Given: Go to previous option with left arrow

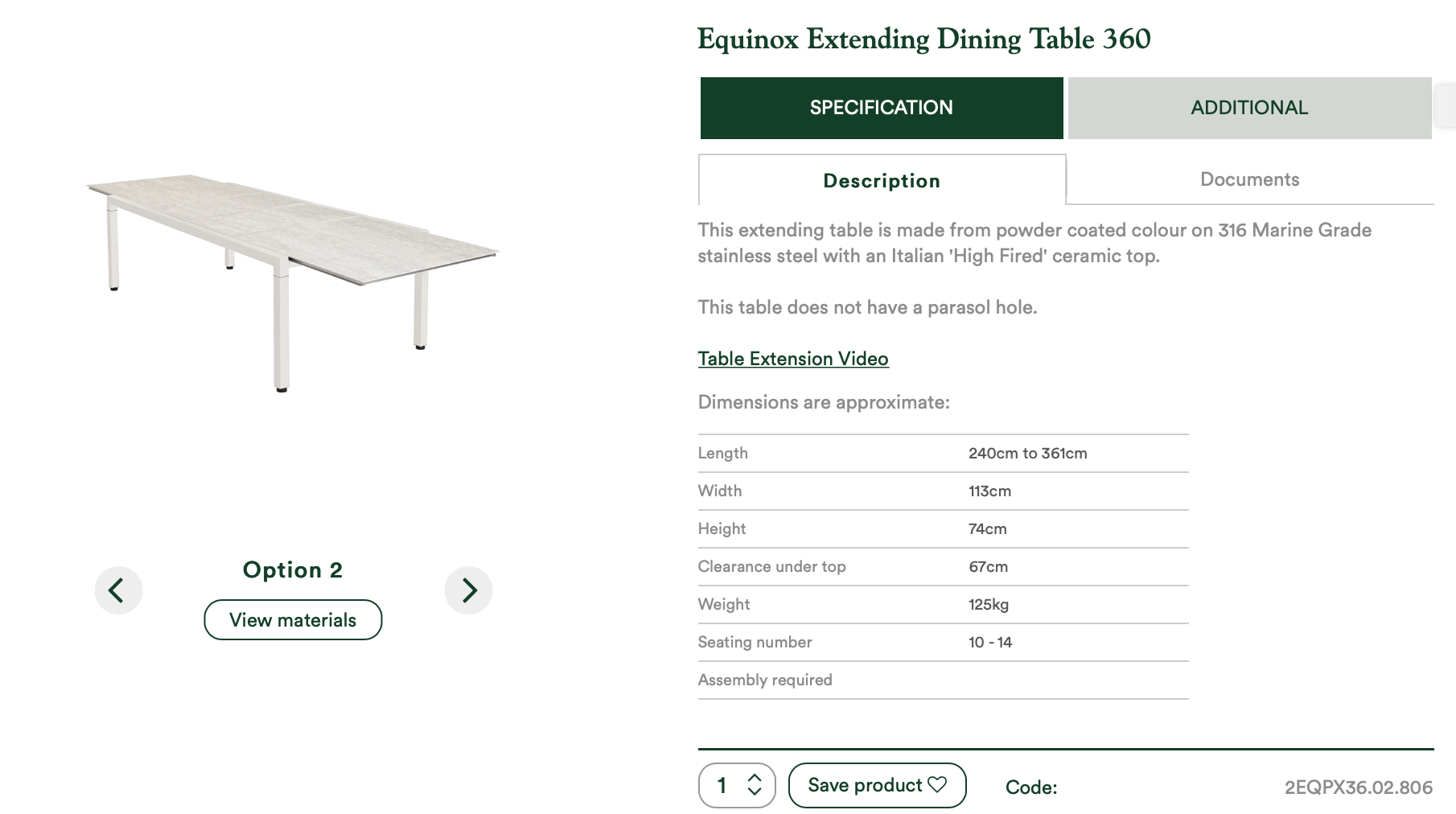Looking at the screenshot, I should coord(118,590).
